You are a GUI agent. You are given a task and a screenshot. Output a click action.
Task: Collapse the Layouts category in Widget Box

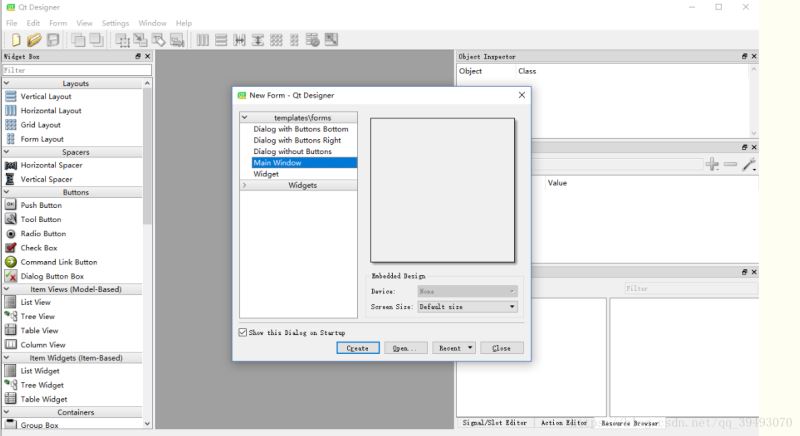7,83
